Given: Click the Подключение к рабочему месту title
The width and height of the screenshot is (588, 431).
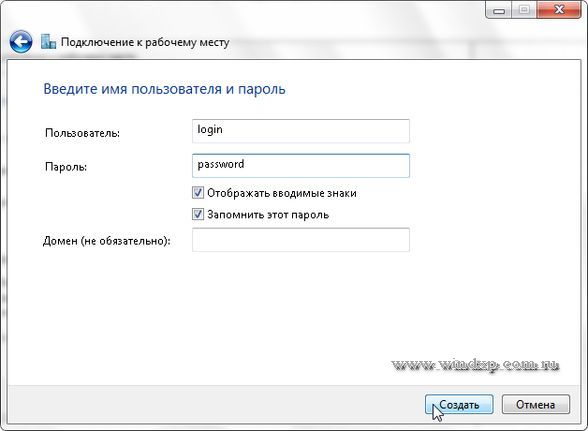Looking at the screenshot, I should (x=145, y=42).
